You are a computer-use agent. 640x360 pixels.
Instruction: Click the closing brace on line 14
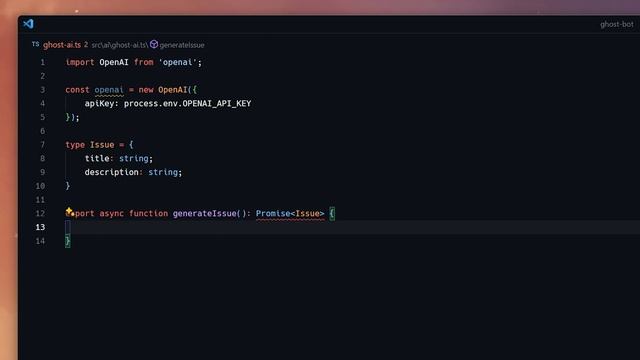pyautogui.click(x=68, y=241)
